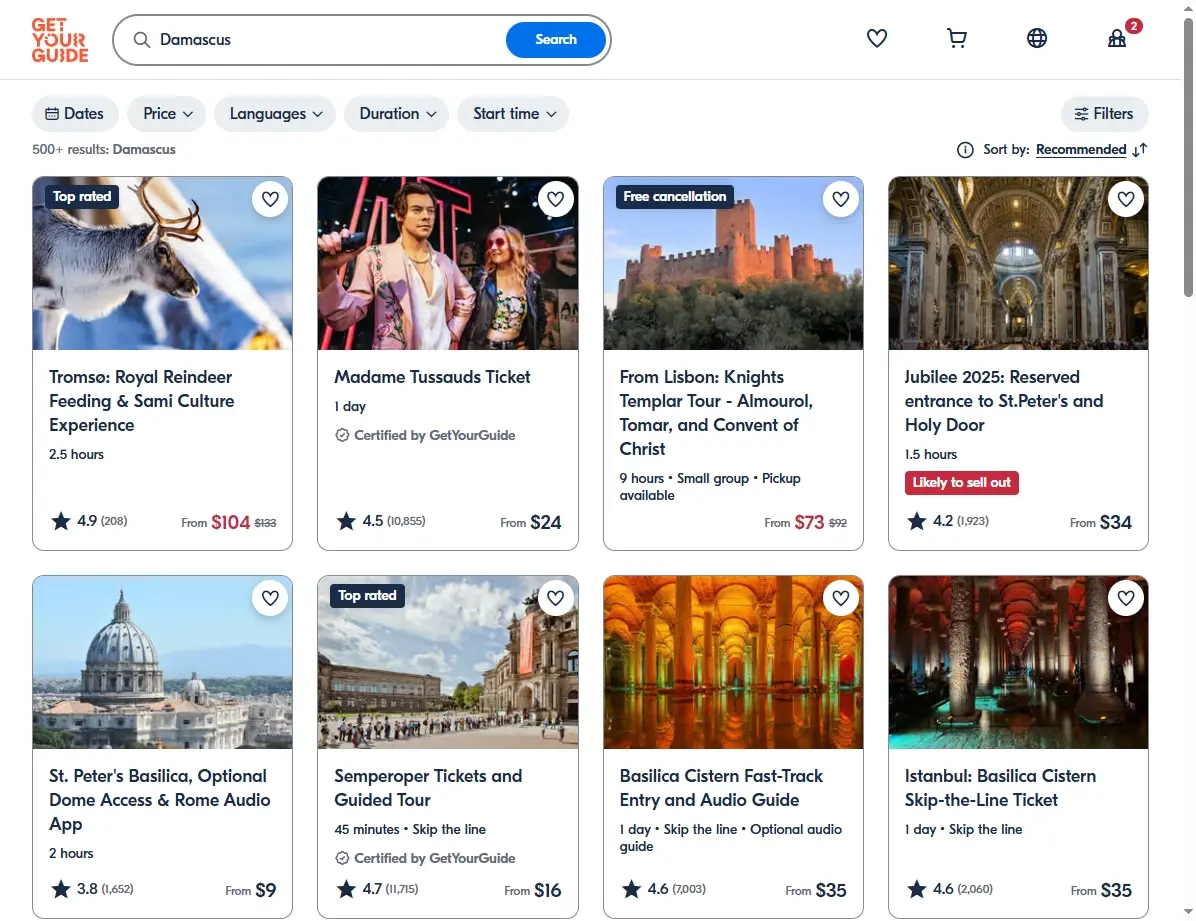
Task: Save Istanbul Basilica Cistern Skip-the-Line to wishlist
Action: (1126, 598)
